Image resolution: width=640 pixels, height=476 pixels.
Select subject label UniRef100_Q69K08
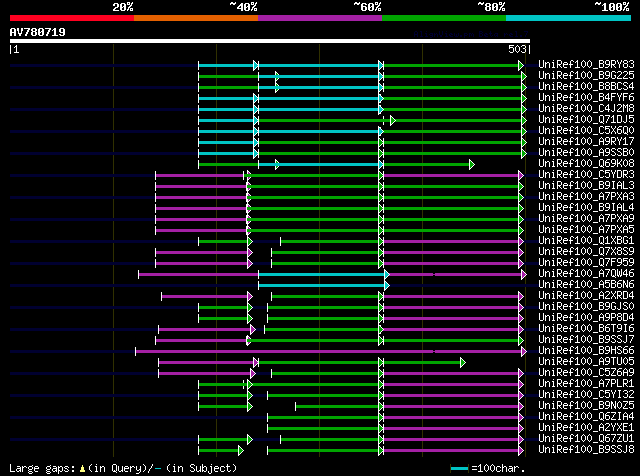click(586, 164)
